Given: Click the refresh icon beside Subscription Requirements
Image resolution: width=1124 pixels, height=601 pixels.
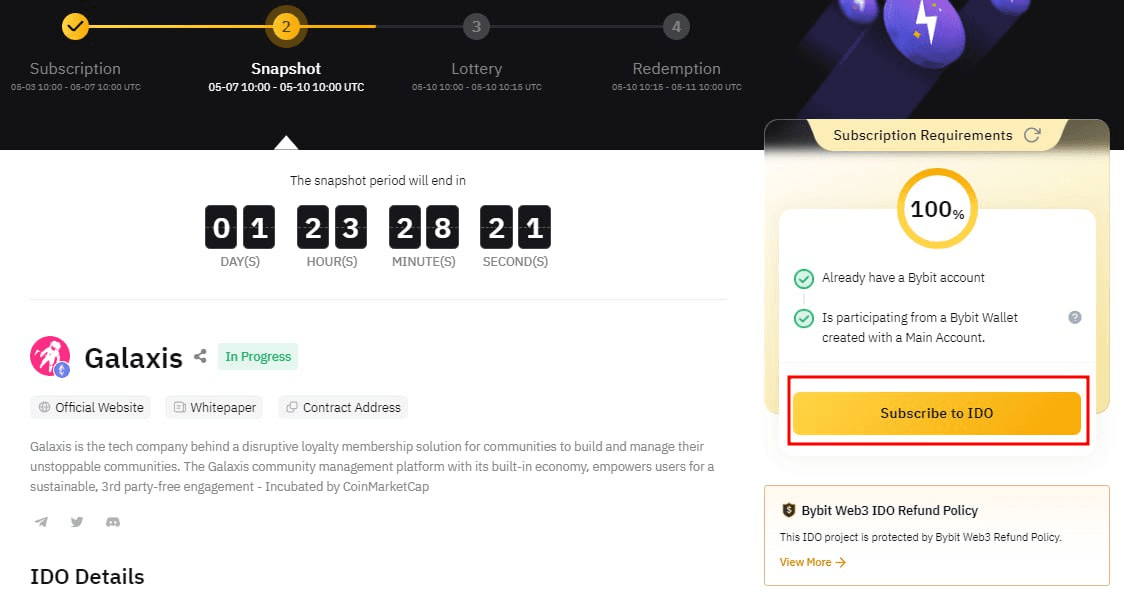Looking at the screenshot, I should coord(1033,135).
